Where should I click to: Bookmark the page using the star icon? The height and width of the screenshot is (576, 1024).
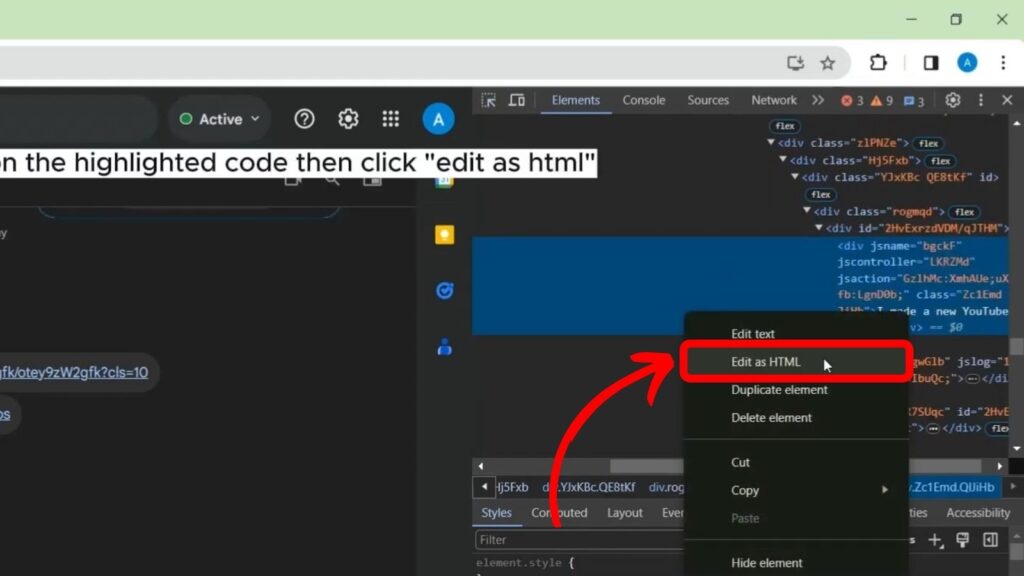[x=828, y=62]
